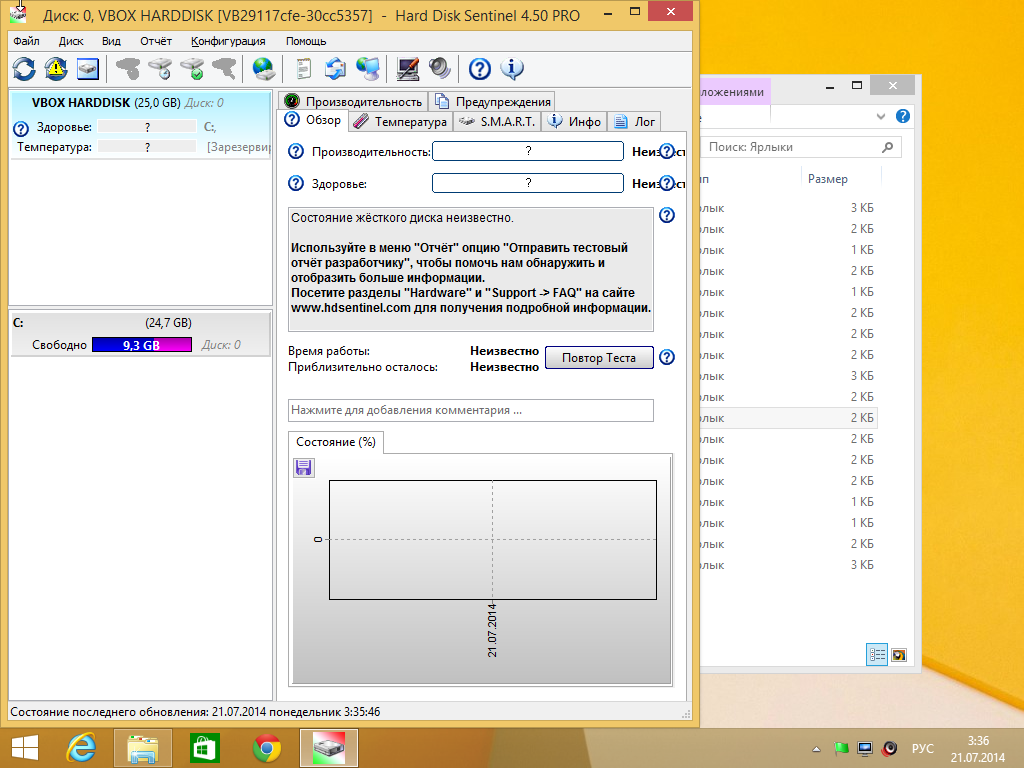Click the toolbar info bubble icon
Screen dimensions: 1024x768
point(512,69)
